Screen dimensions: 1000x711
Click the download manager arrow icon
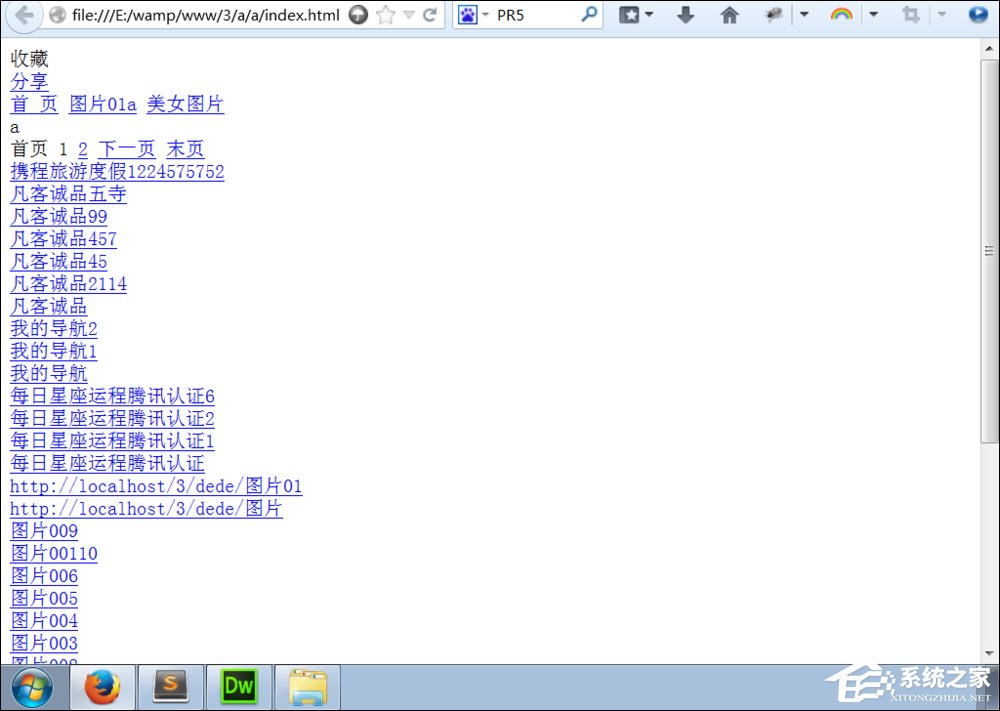[686, 15]
